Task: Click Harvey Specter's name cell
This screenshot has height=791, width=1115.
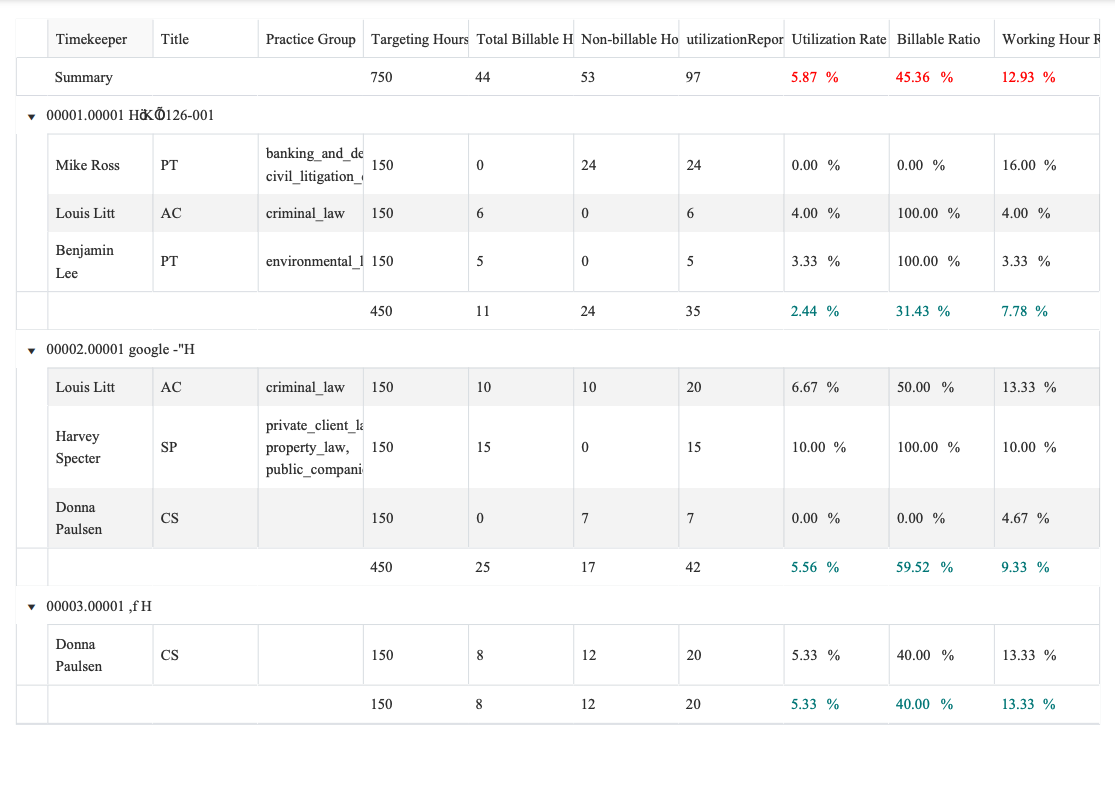Action: click(78, 448)
